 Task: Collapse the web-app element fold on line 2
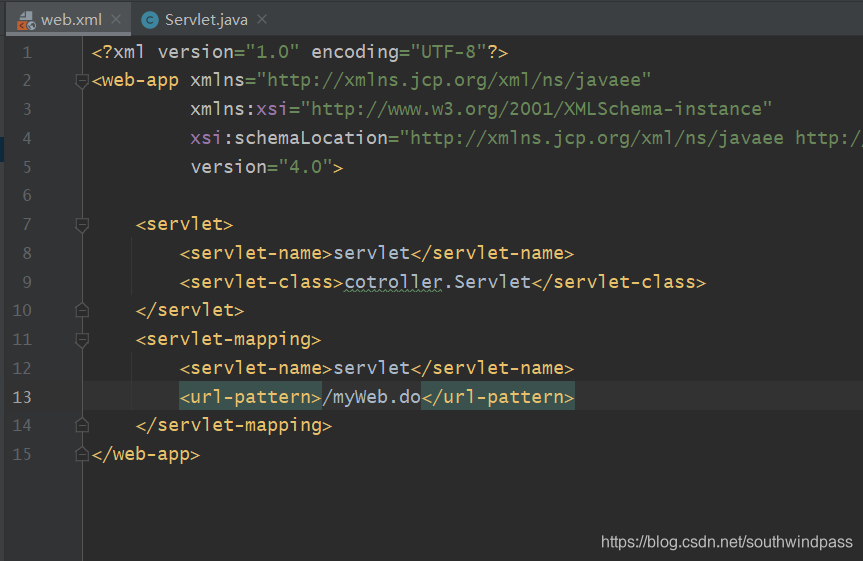click(82, 81)
